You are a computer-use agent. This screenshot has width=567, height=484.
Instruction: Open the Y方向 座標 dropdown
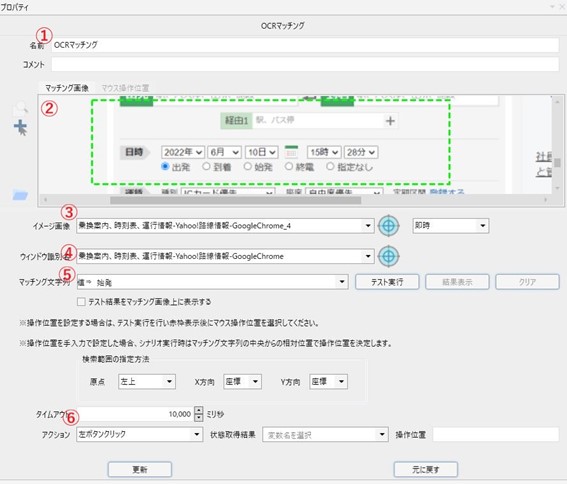[341, 382]
